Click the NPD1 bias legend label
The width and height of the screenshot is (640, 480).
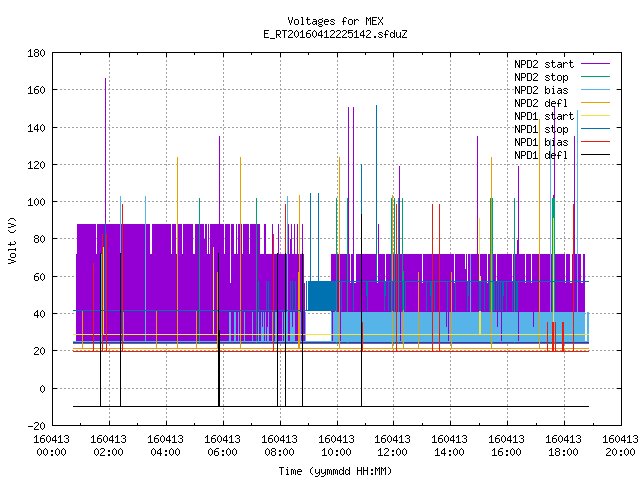[541, 142]
